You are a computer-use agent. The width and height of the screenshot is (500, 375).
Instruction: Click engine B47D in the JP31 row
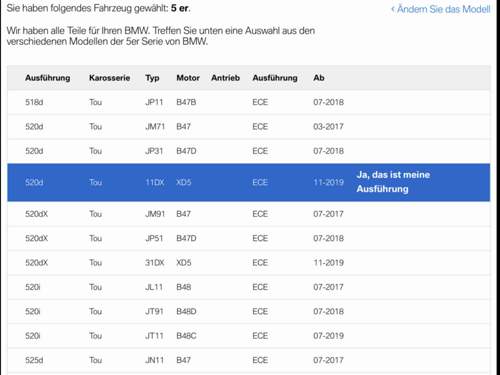pyautogui.click(x=186, y=151)
